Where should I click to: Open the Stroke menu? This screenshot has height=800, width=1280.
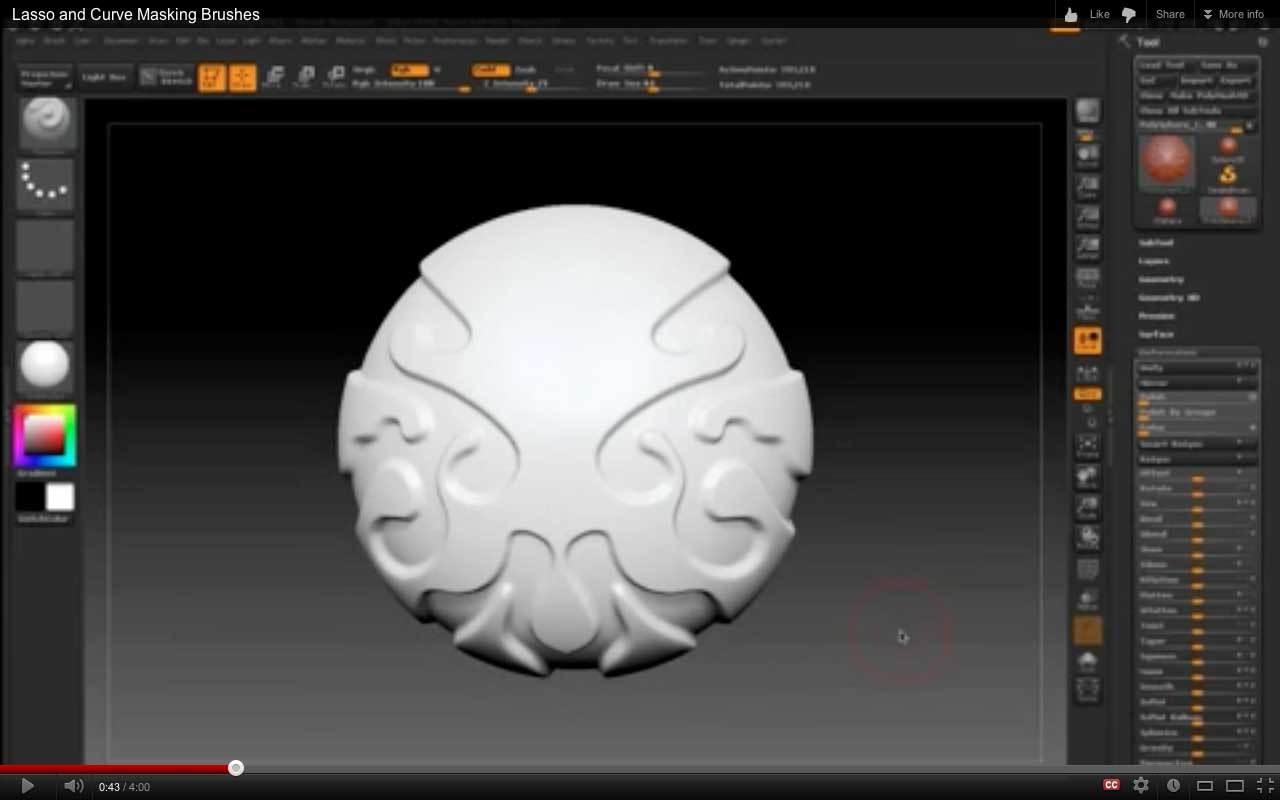(564, 41)
